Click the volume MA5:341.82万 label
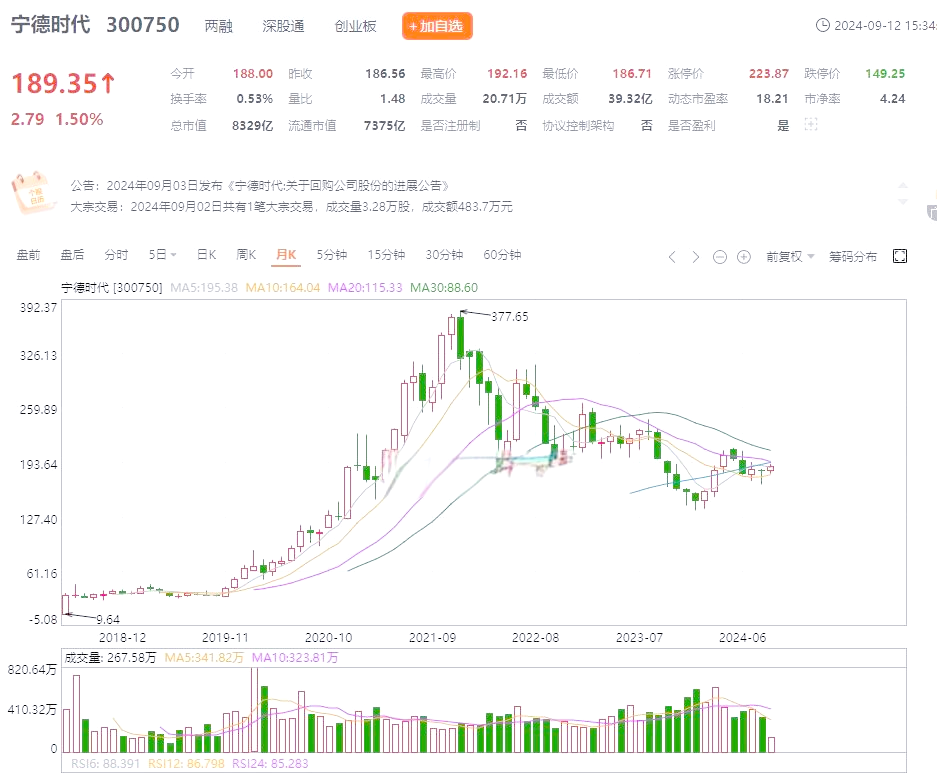 pos(204,658)
